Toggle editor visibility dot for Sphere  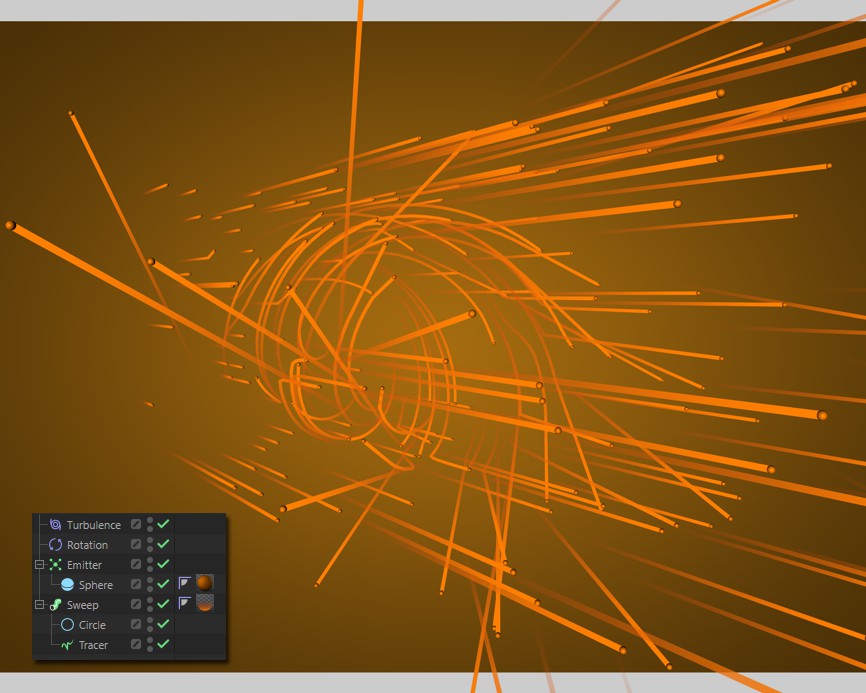coord(150,580)
